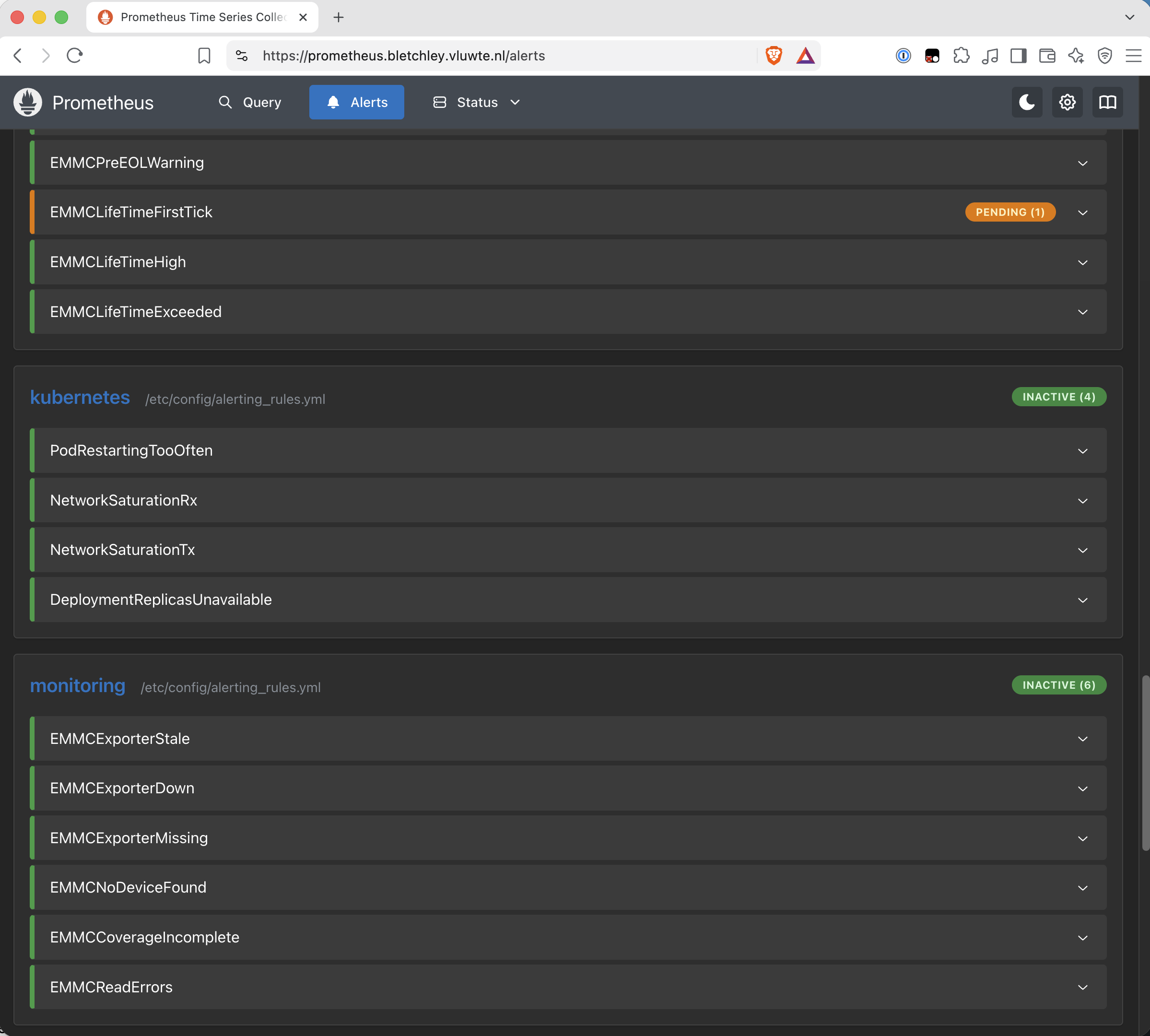The width and height of the screenshot is (1150, 1036).
Task: Click the PENDING (1) badge
Action: click(x=1010, y=212)
